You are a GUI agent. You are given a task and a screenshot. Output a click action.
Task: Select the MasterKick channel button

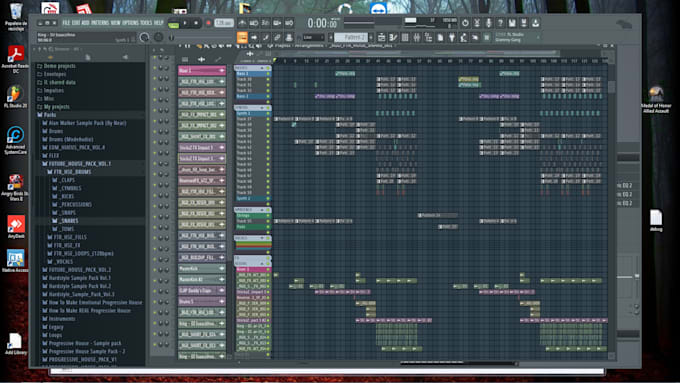point(202,268)
